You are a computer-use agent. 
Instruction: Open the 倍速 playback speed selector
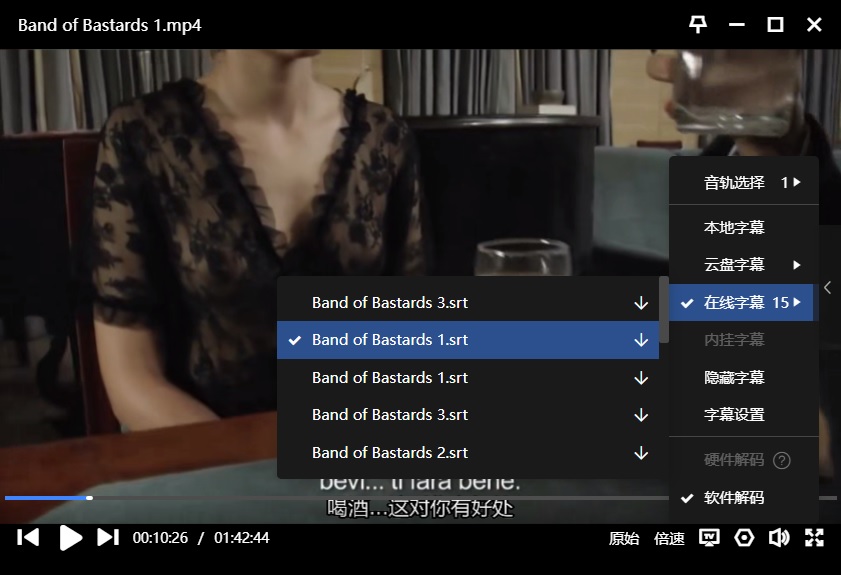(x=669, y=539)
